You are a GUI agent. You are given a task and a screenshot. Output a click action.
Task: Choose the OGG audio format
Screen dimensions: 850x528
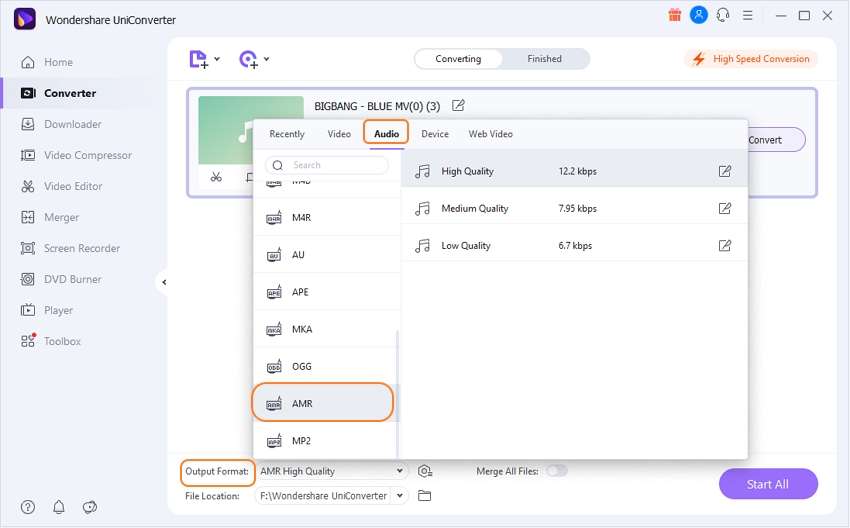[x=325, y=366]
